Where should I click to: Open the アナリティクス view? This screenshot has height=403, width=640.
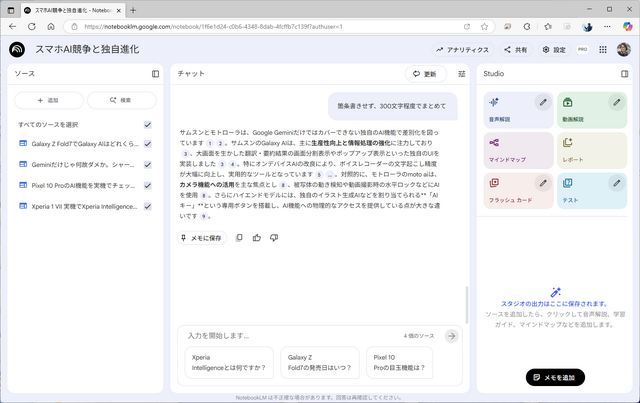462,49
